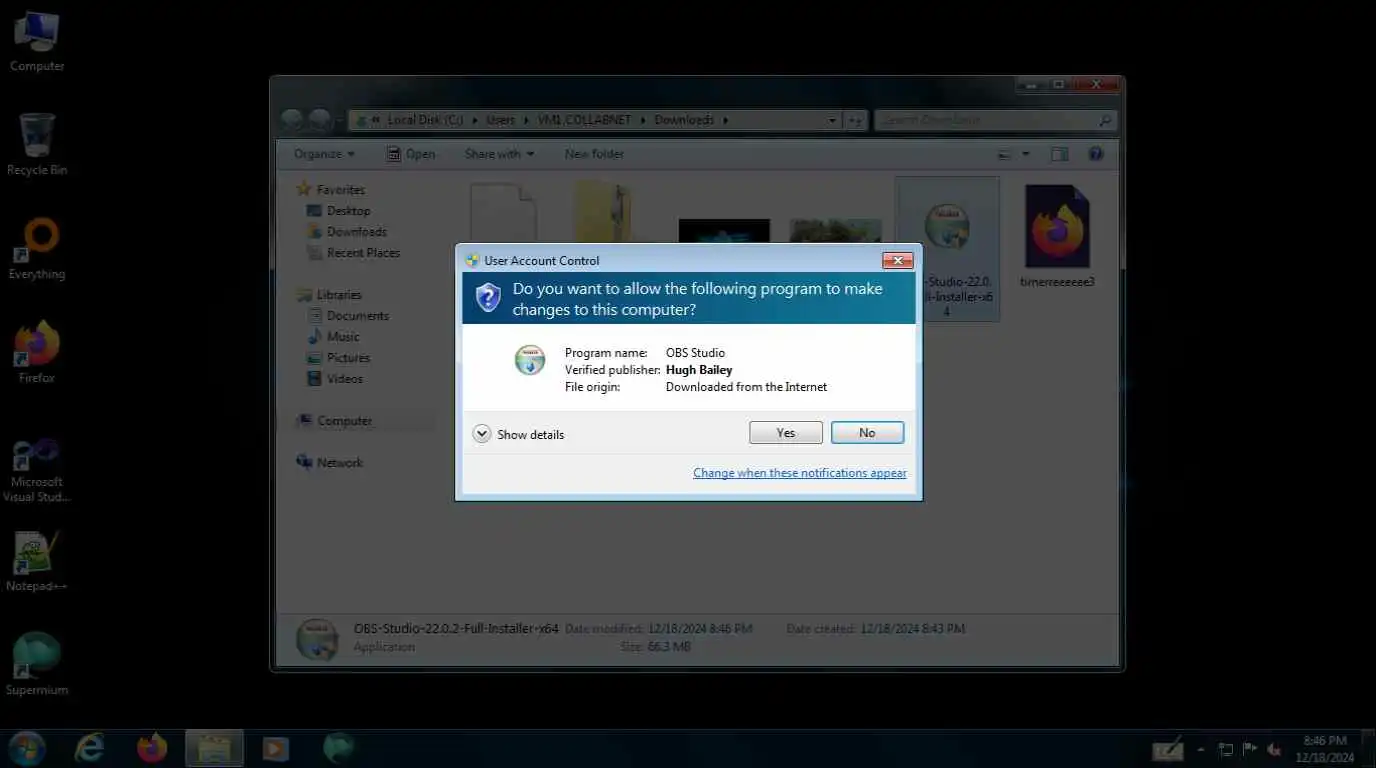Open Organize menu in Explorer window
This screenshot has height=768, width=1376.
tap(324, 154)
